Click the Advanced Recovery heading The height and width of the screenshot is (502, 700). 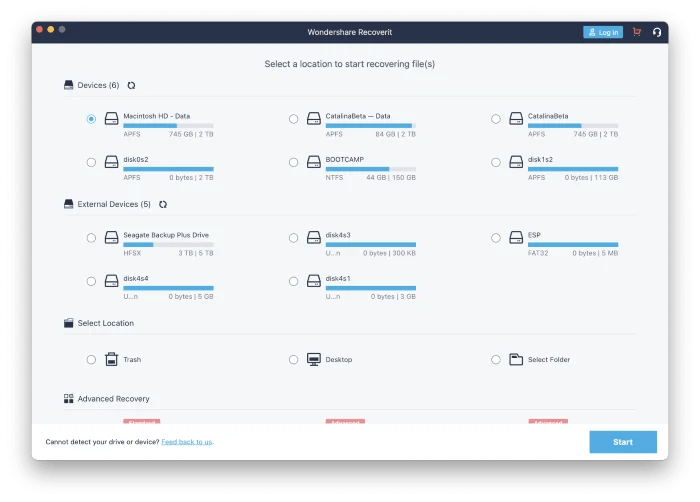(113, 398)
